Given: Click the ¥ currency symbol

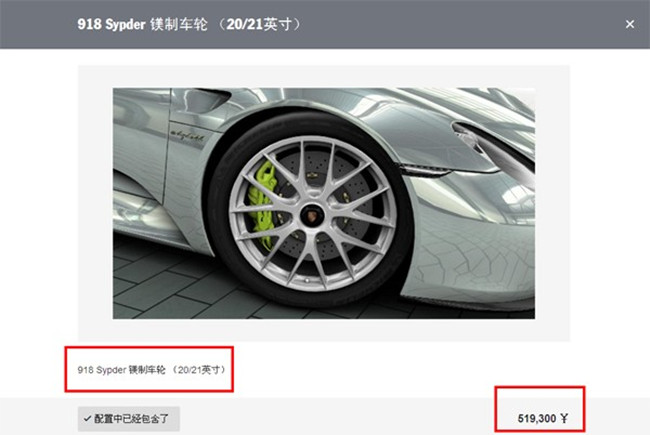Looking at the screenshot, I should point(564,418).
